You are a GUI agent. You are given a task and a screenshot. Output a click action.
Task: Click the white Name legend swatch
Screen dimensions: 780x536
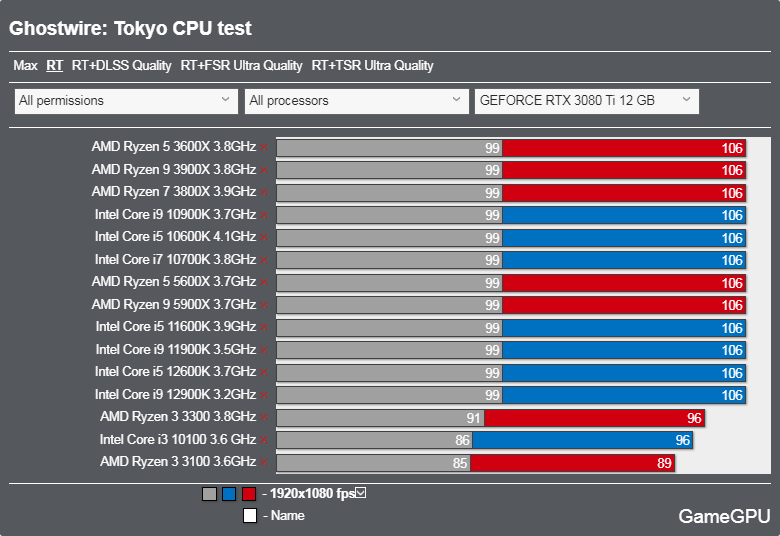250,516
